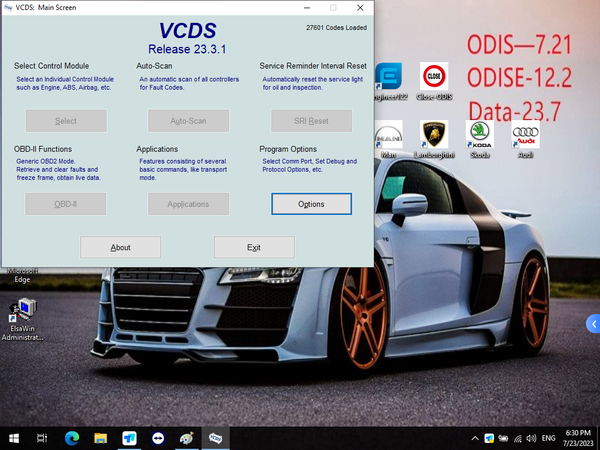Click the Audi desktop shortcut icon
600x450 pixels.
click(525, 138)
